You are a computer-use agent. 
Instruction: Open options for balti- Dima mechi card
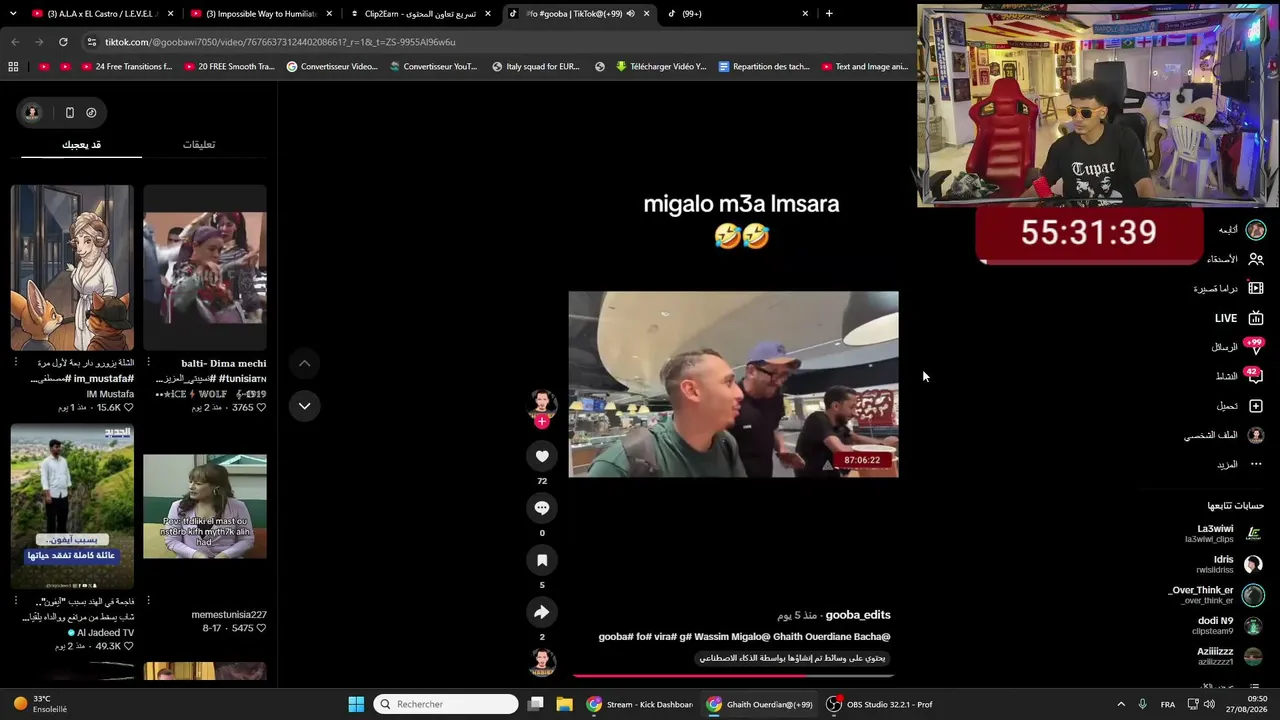148,362
